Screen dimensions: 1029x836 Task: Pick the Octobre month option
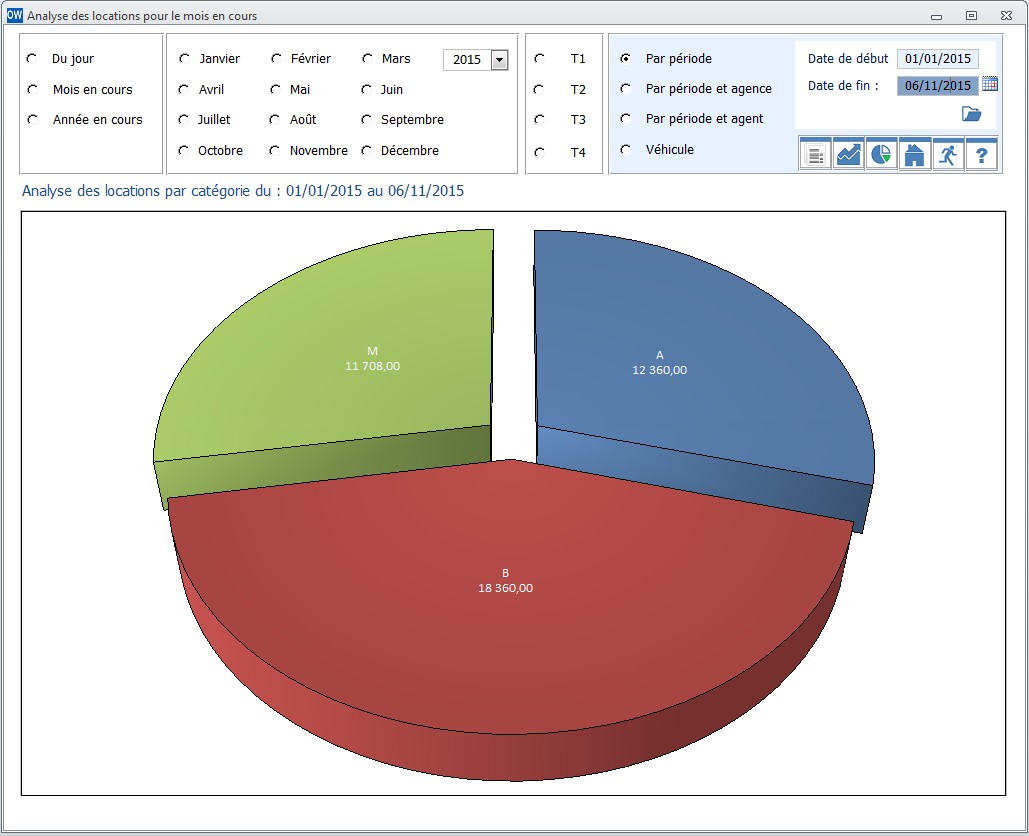[x=184, y=150]
